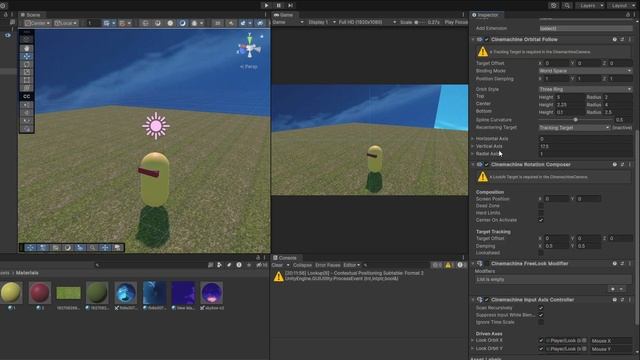Open Undo History clock icon at top right
The width and height of the screenshot is (640, 360).
(x=553, y=5)
